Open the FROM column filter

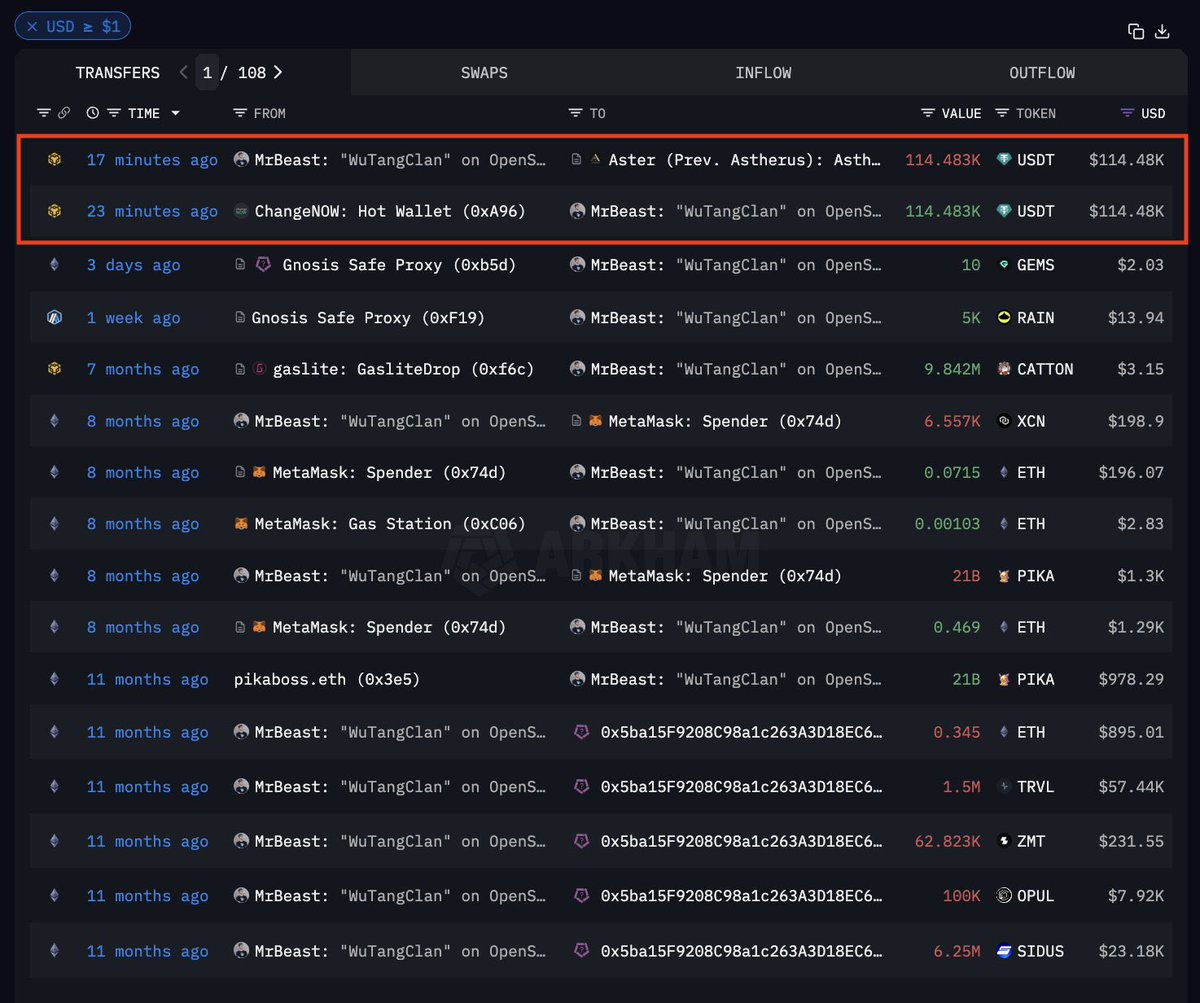(x=240, y=113)
